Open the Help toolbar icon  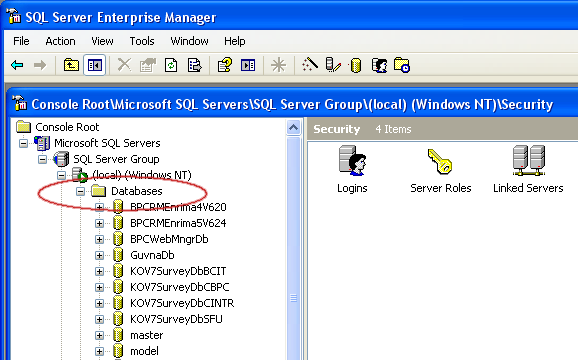pos(224,65)
